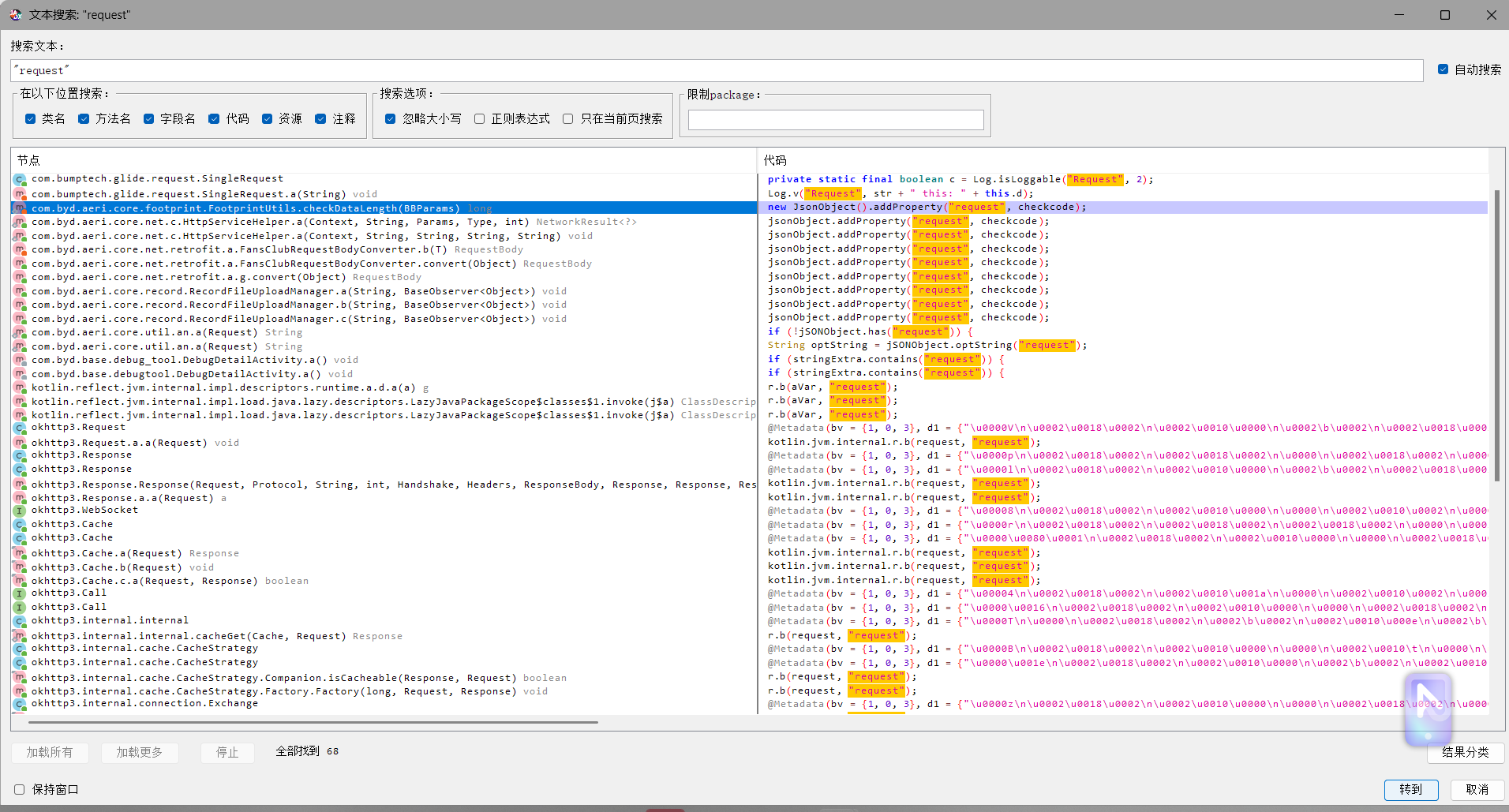Disable the 忽略大小写 option
The width and height of the screenshot is (1509, 812).
[x=390, y=118]
